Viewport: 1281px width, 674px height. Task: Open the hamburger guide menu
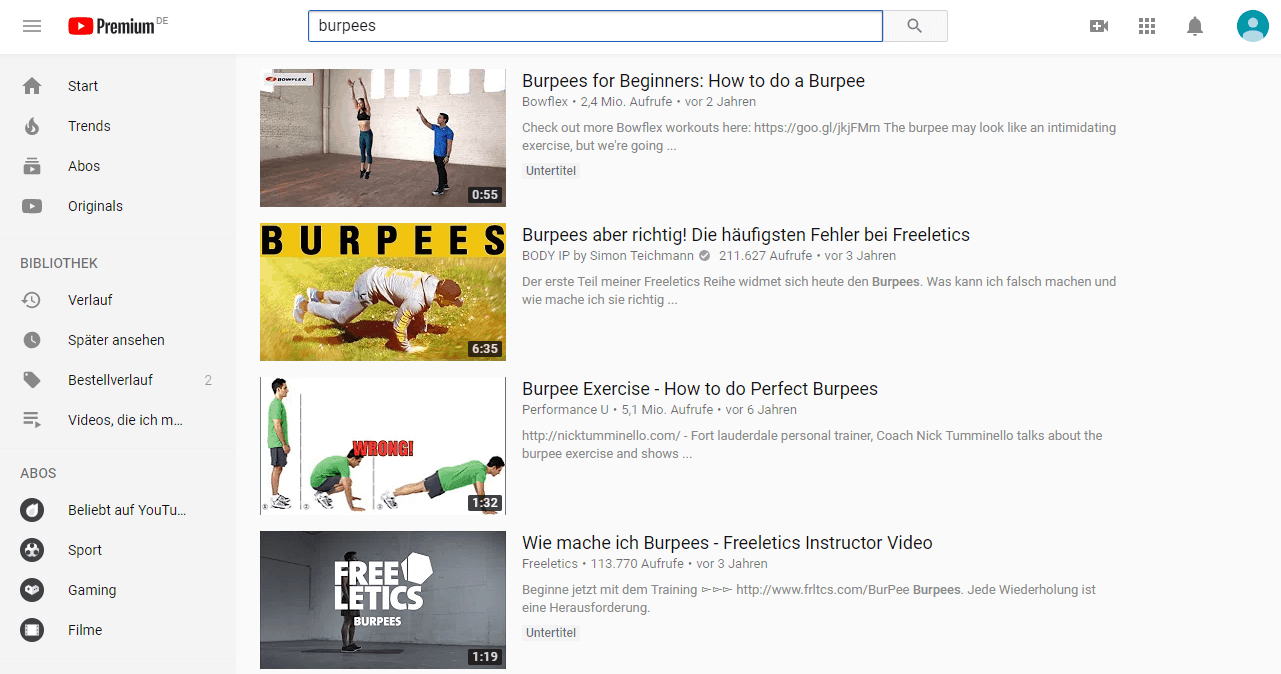point(32,26)
